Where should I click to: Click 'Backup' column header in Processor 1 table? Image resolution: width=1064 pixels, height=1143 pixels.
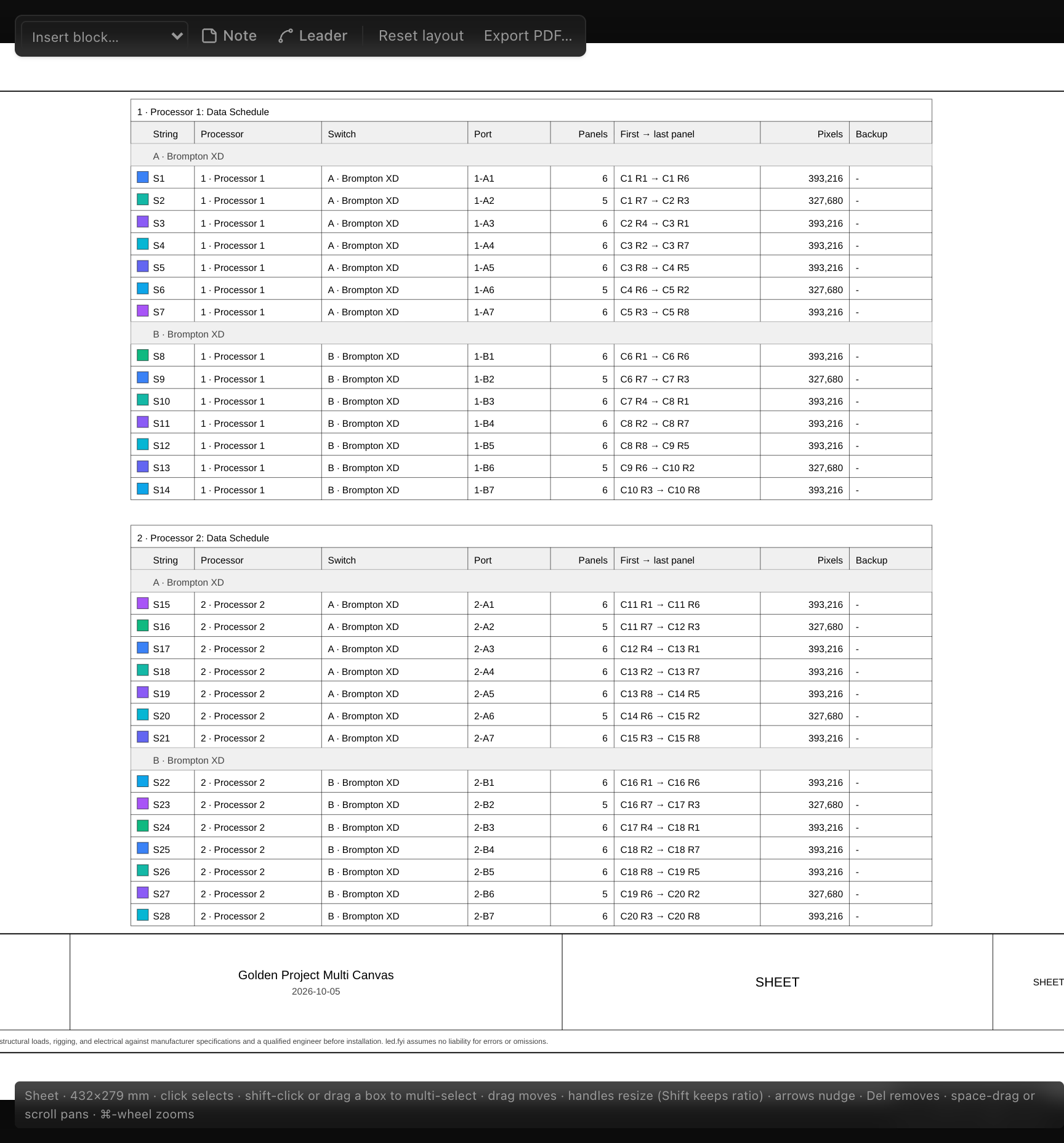point(871,134)
